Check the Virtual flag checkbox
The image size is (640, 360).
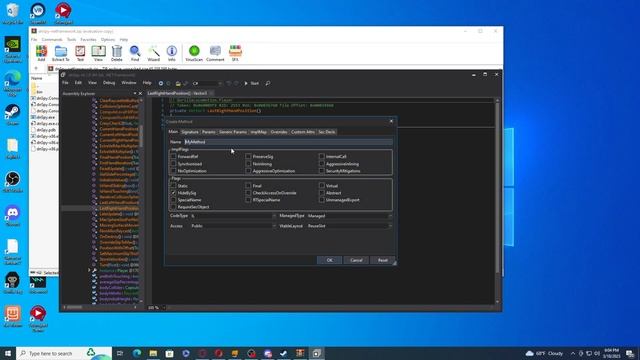(322, 186)
